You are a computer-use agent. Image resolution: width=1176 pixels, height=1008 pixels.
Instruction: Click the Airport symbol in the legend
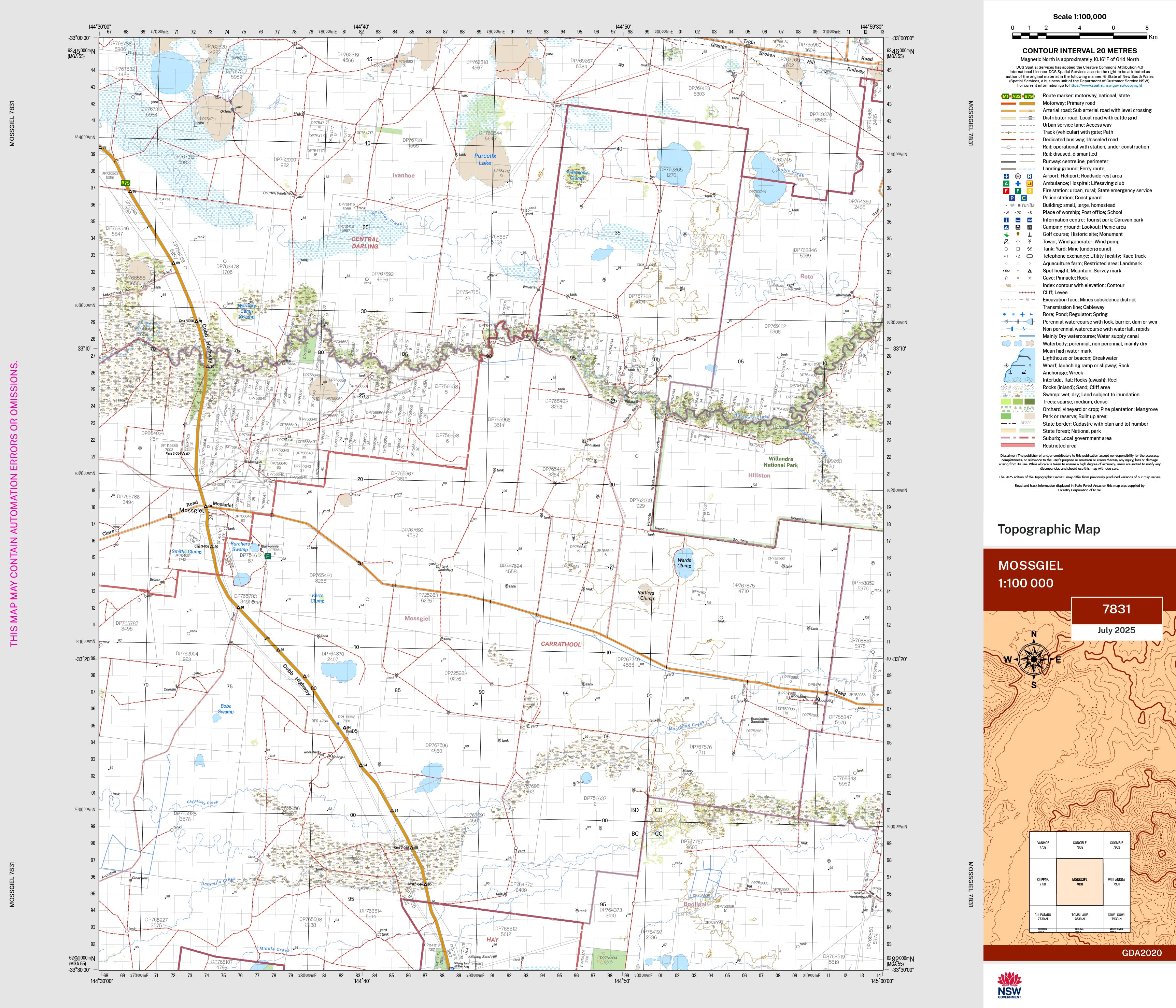point(1006,176)
